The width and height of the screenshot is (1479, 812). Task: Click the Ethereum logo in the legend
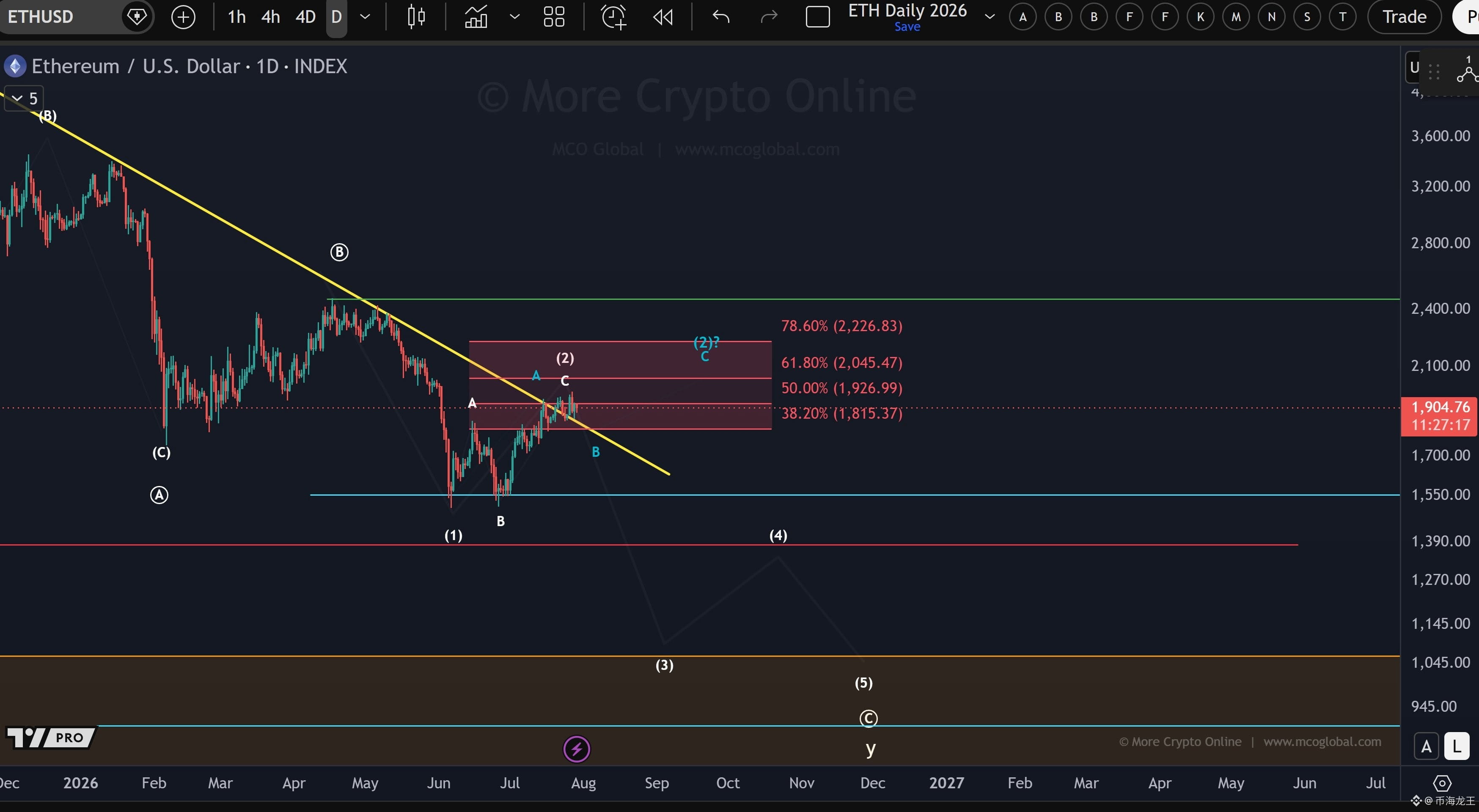[x=14, y=66]
